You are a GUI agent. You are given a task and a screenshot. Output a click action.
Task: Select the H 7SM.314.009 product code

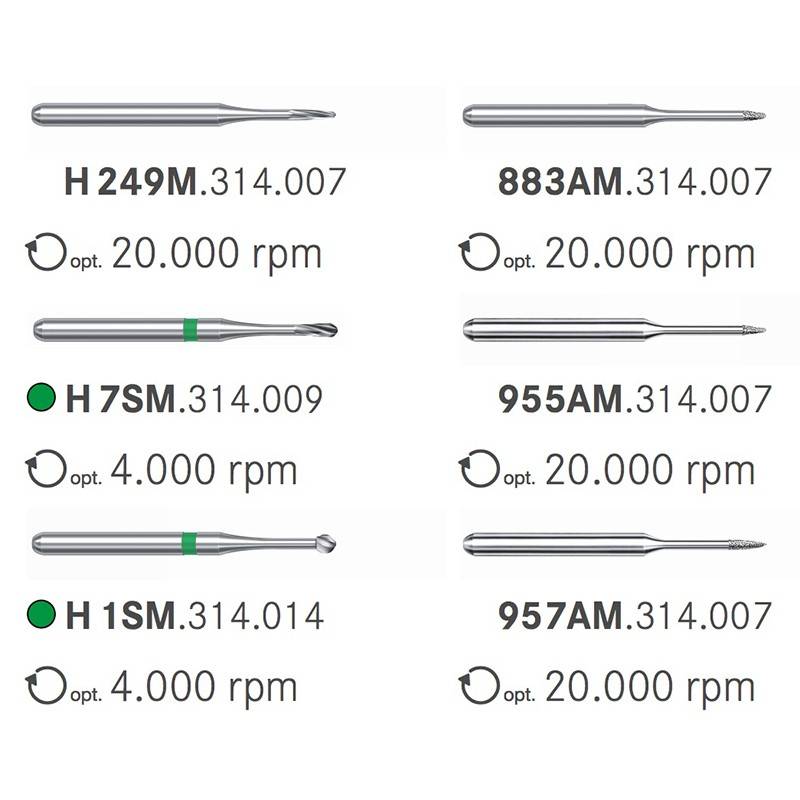coord(194,399)
